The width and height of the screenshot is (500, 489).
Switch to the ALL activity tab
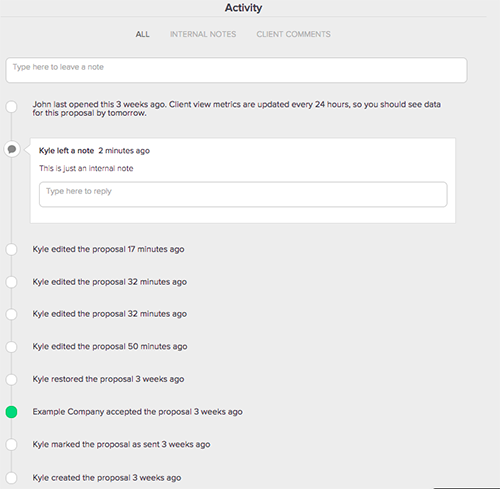tap(142, 34)
